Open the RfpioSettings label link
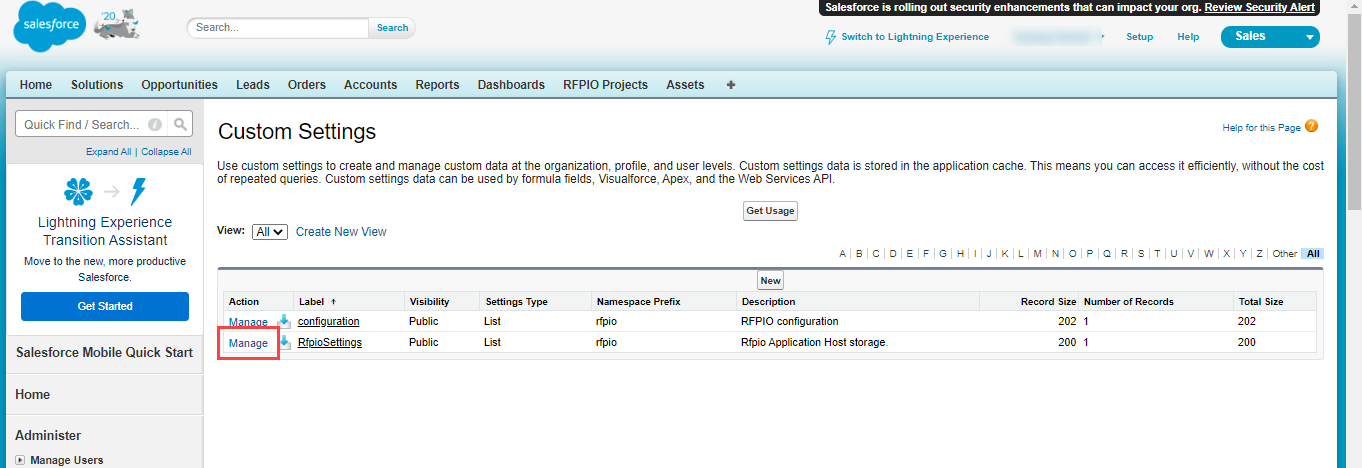The height and width of the screenshot is (468, 1362). pyautogui.click(x=330, y=342)
